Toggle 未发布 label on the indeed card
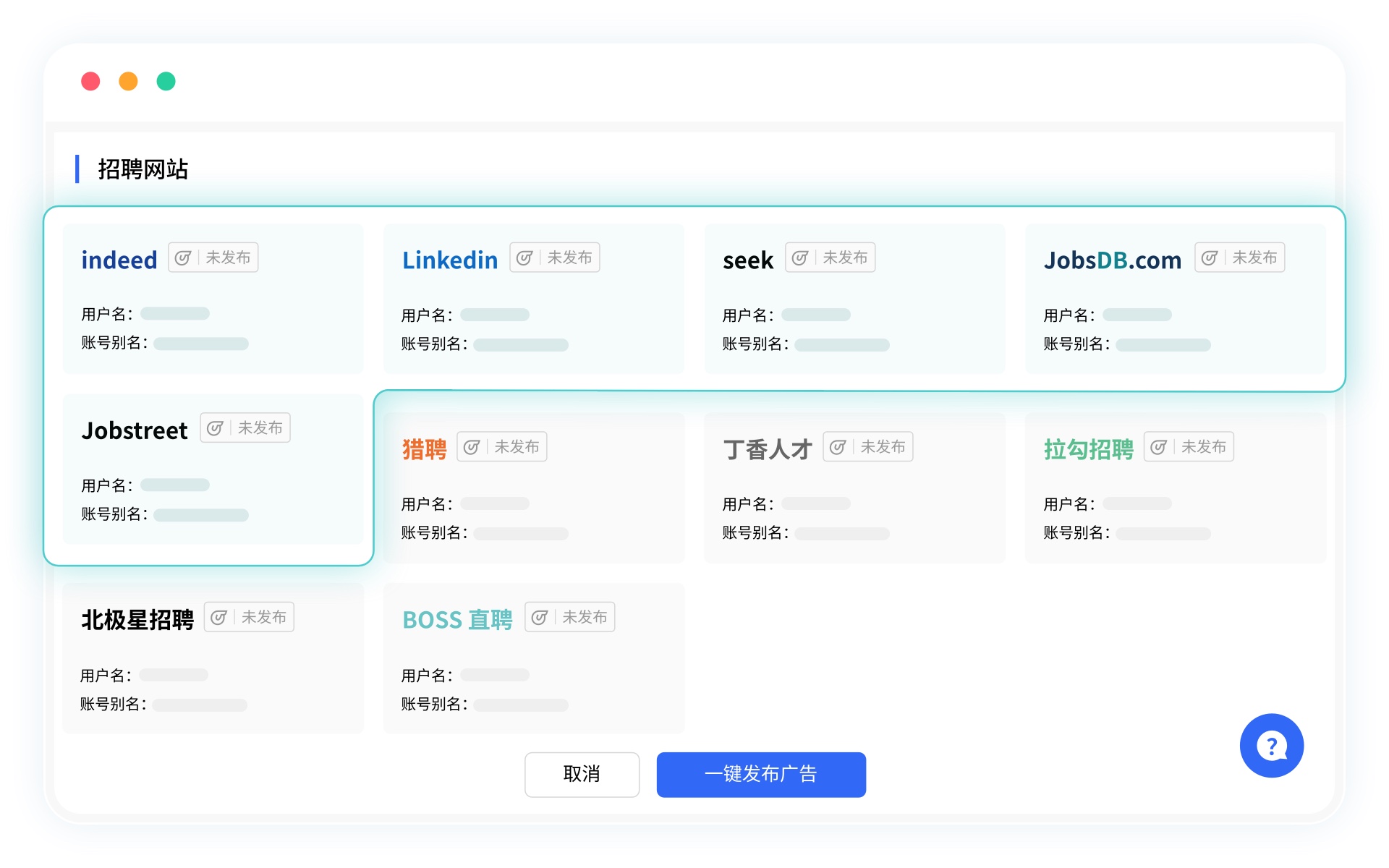Screen dimensions: 1389x868 click(x=228, y=258)
